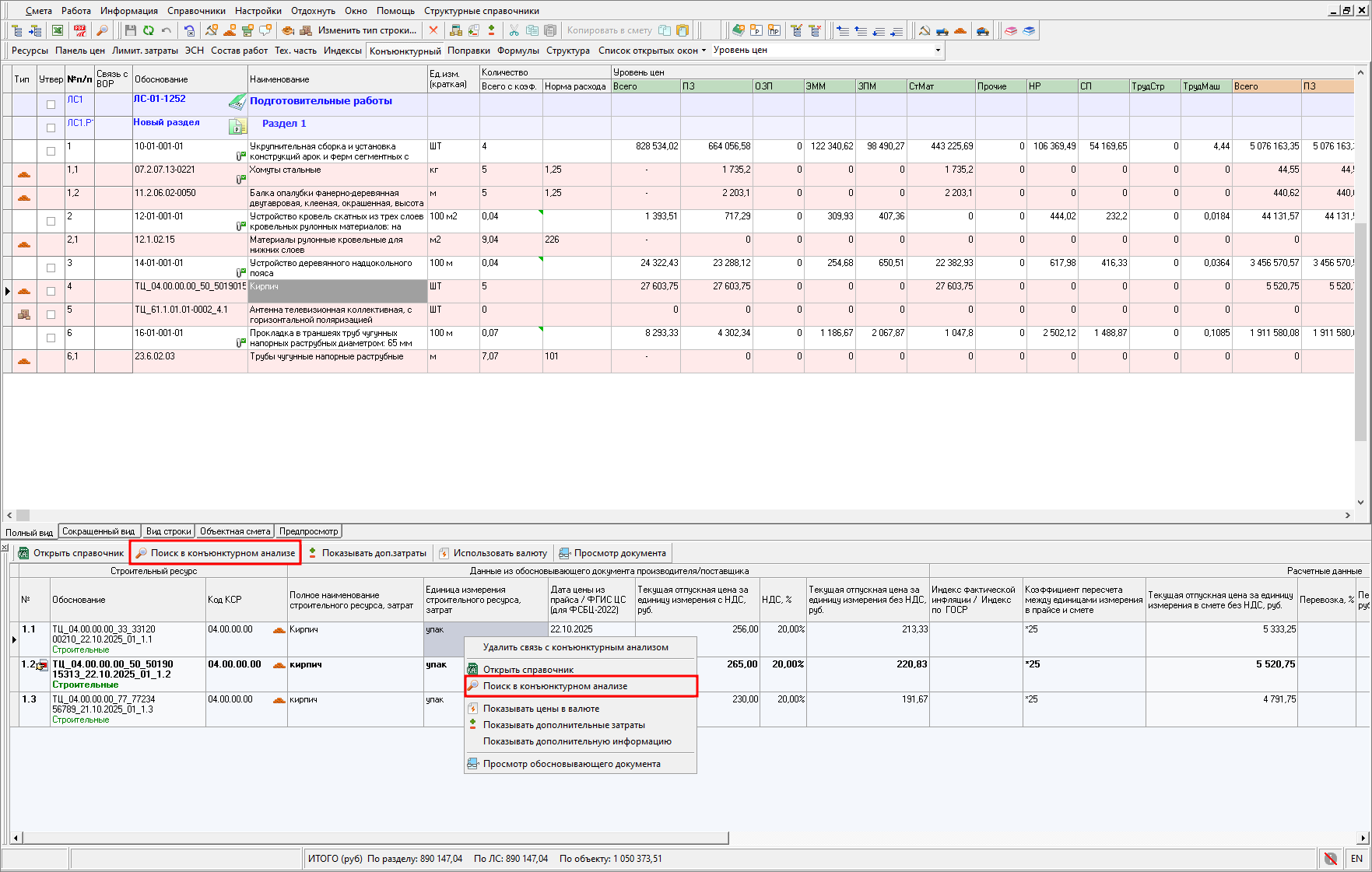This screenshot has width=1372, height=872.
Task: Click the magnifier search icon in top toolbar
Action: [102, 30]
